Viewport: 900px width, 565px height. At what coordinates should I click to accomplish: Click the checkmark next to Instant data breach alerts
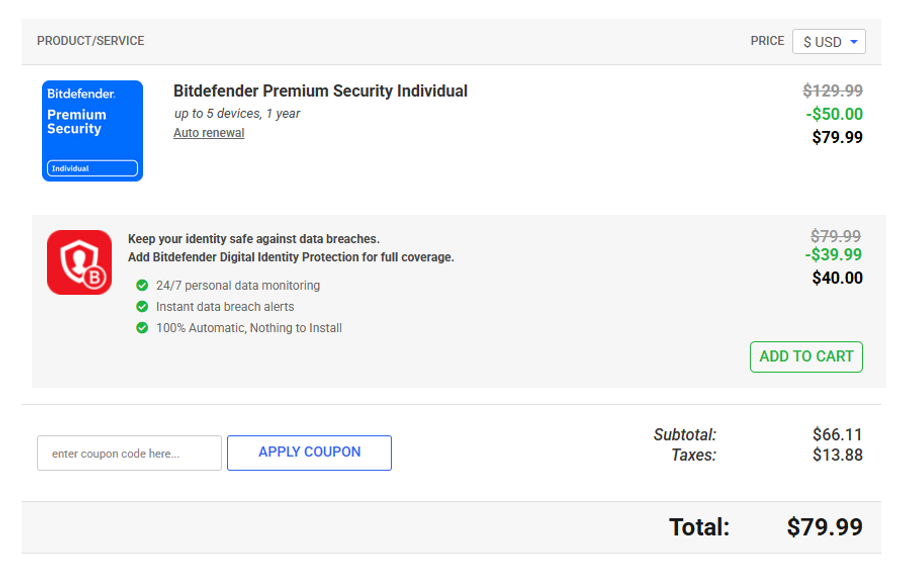tap(142, 307)
